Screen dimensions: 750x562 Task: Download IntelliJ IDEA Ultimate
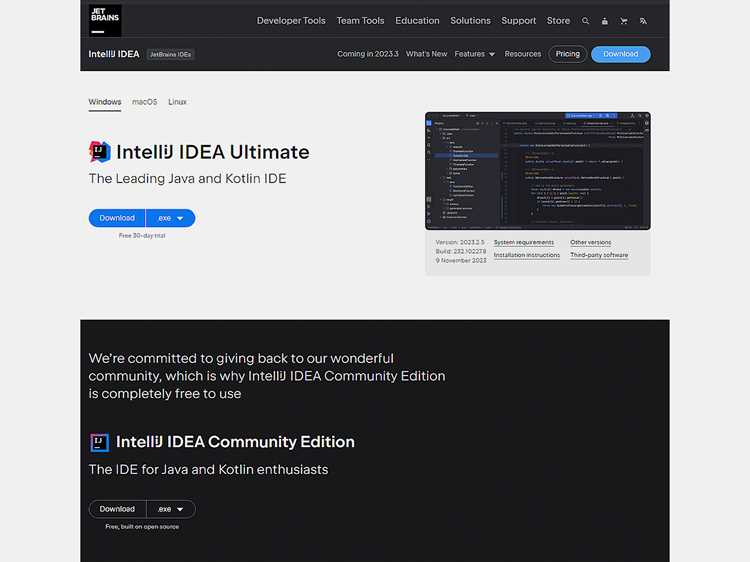(117, 218)
